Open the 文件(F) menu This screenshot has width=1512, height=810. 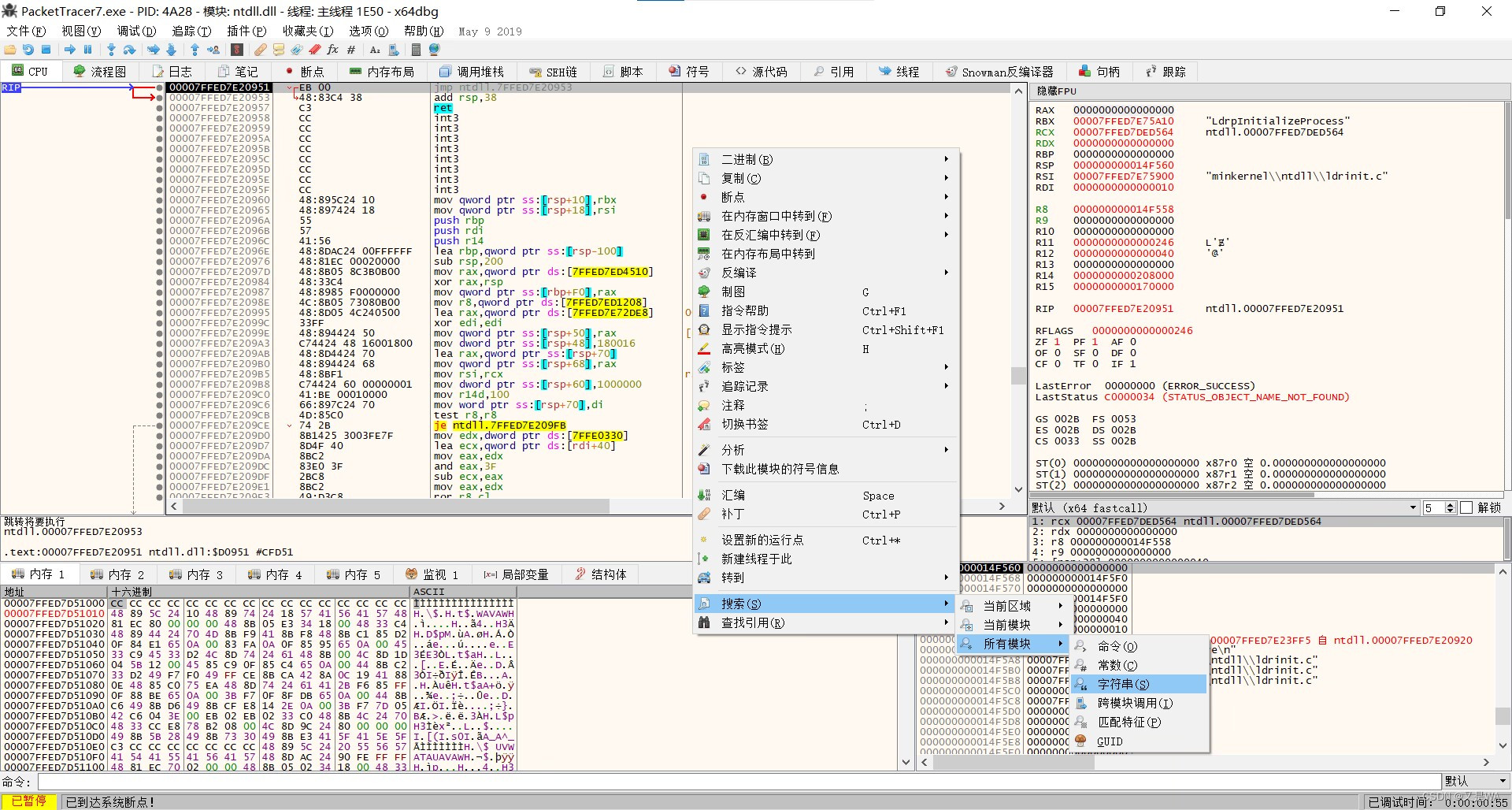point(26,31)
